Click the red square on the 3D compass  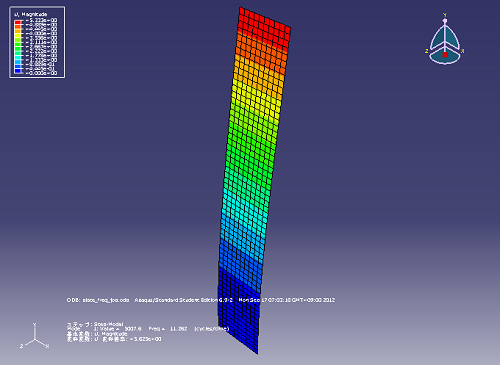click(x=445, y=55)
